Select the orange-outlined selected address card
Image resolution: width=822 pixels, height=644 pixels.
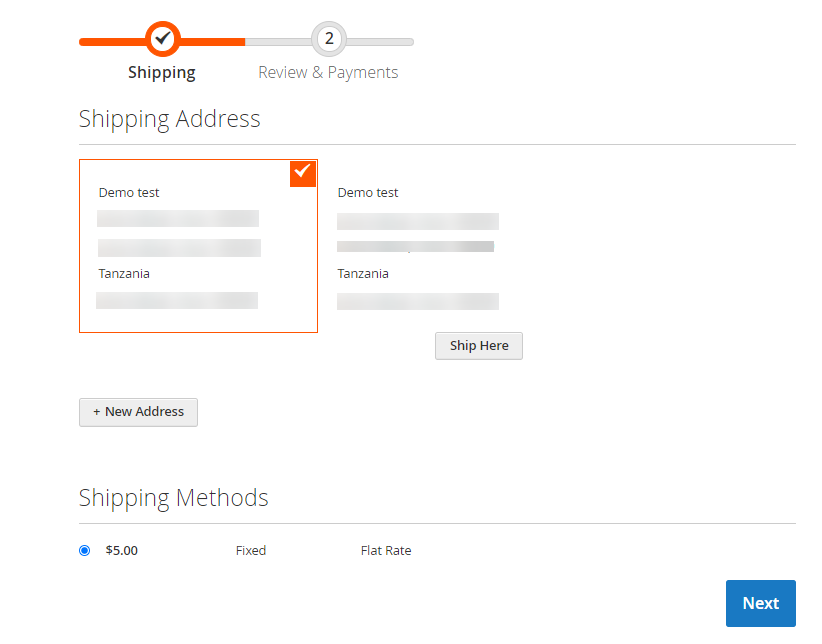point(198,245)
